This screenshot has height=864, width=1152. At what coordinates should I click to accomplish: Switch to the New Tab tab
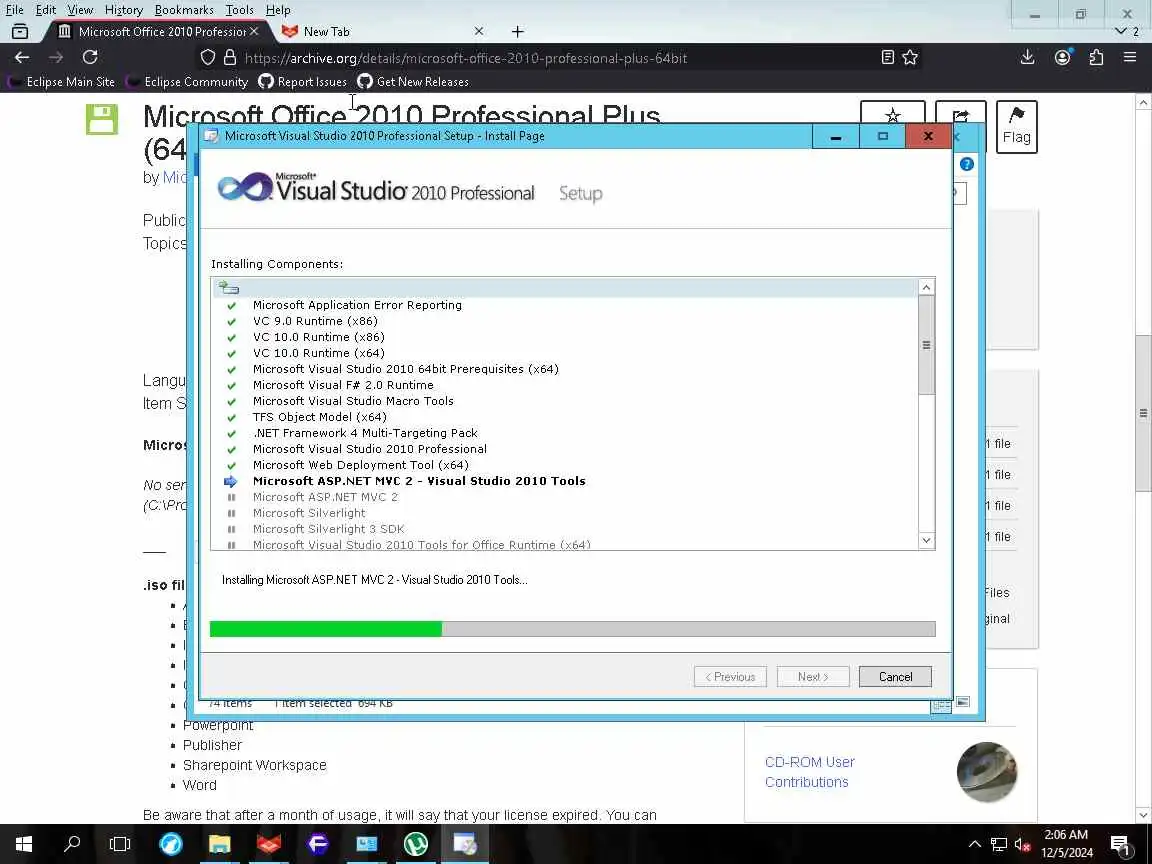click(382, 32)
